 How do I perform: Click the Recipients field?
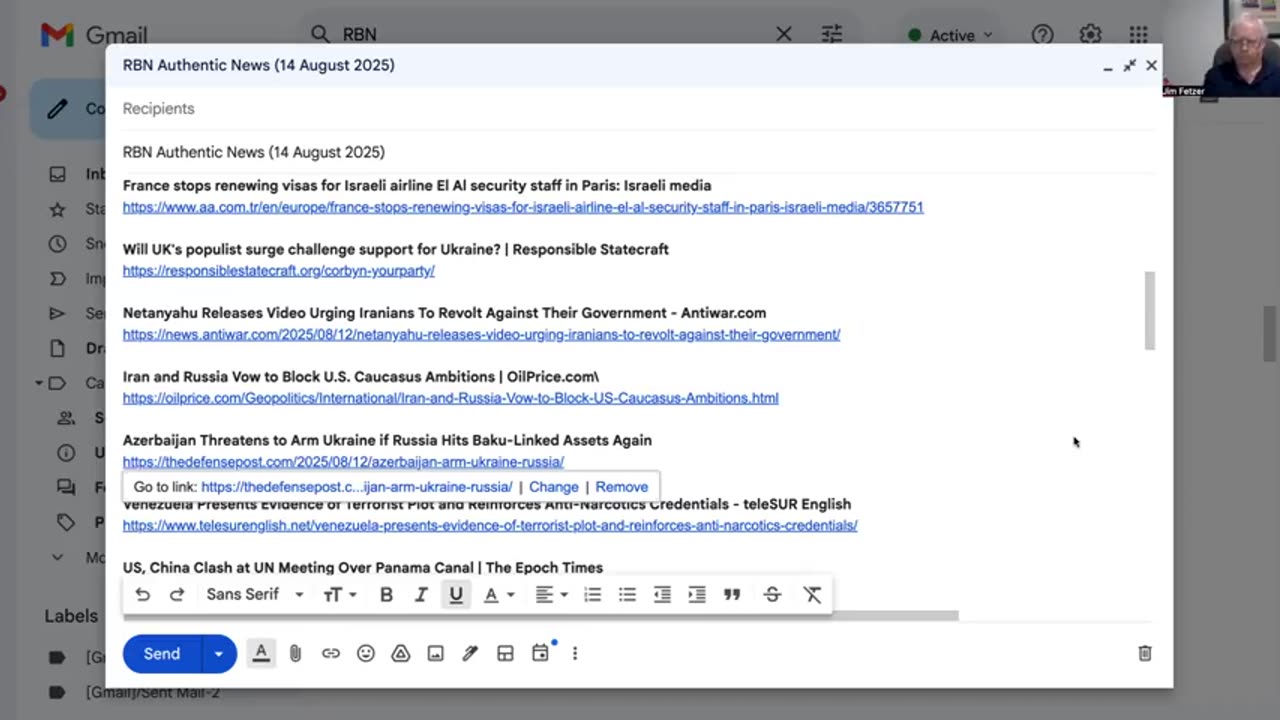639,108
